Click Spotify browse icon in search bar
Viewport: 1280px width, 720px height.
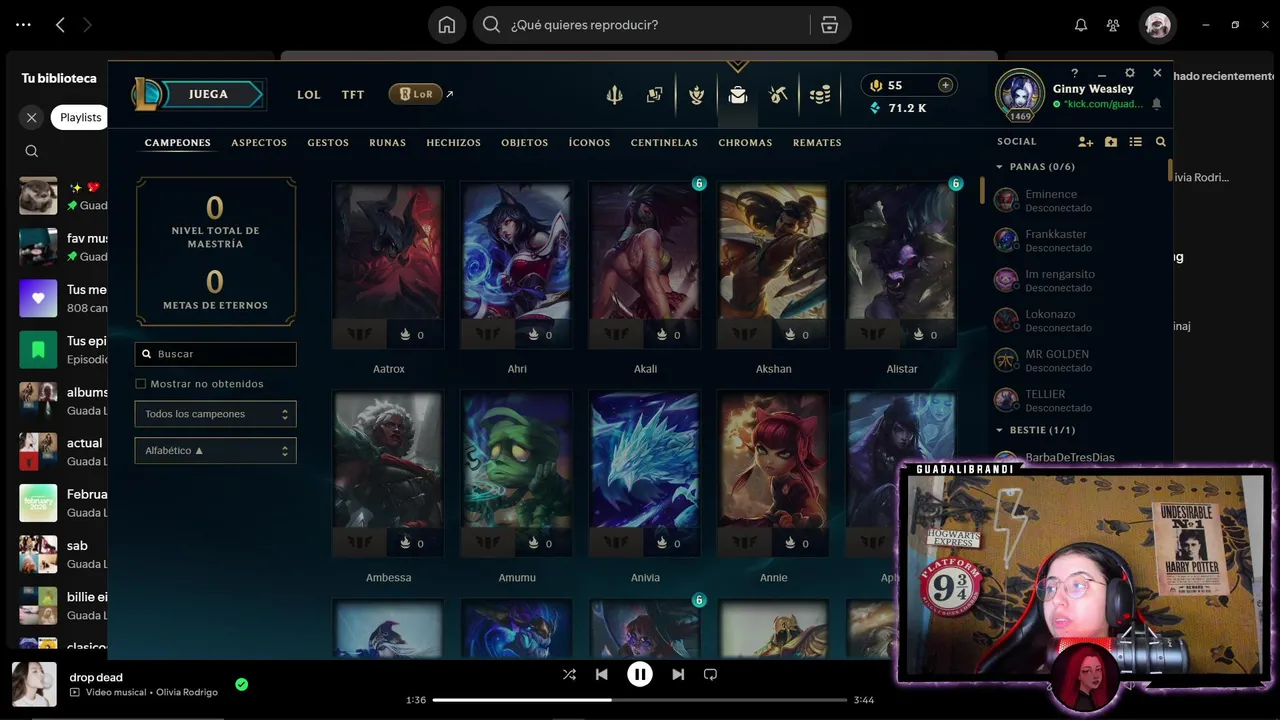click(x=829, y=25)
